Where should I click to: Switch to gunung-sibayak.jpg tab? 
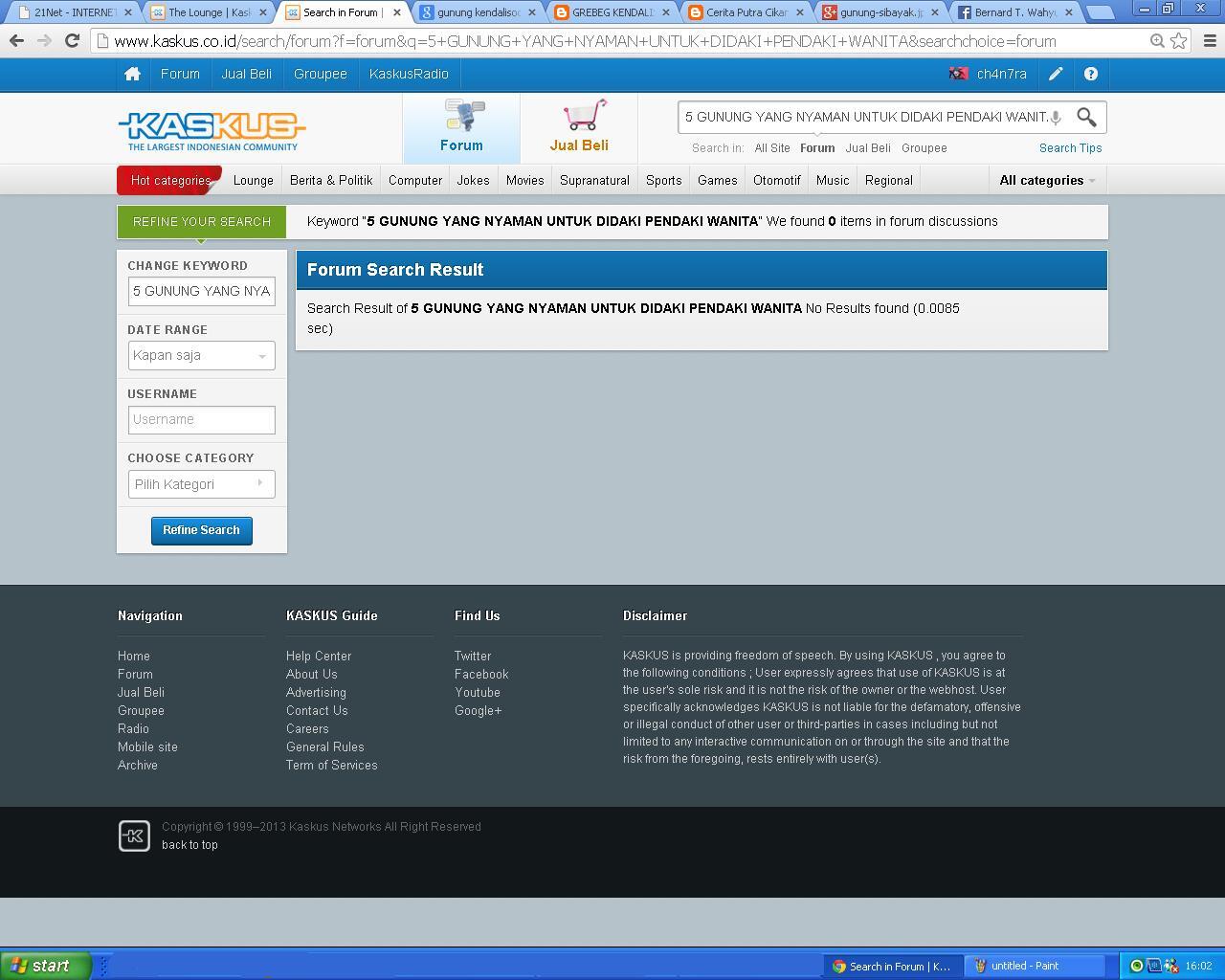pos(880,12)
